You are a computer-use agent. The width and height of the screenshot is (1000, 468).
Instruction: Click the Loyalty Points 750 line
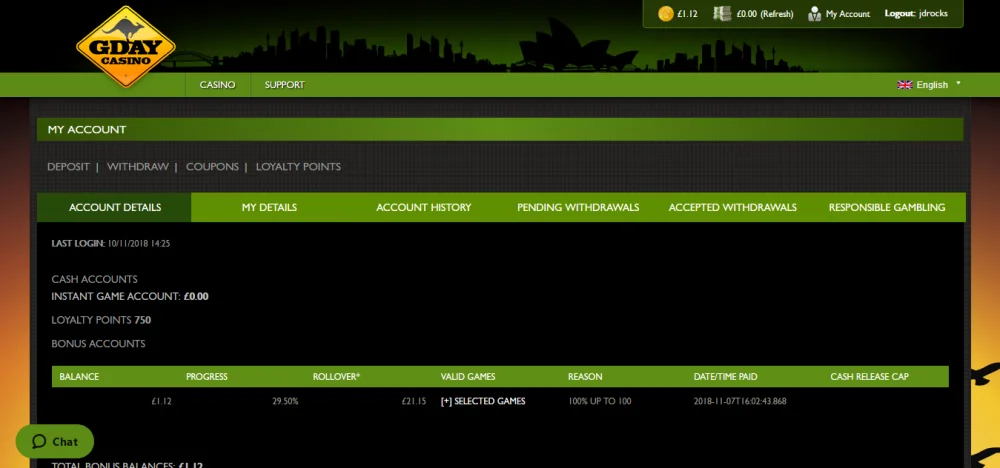click(101, 320)
